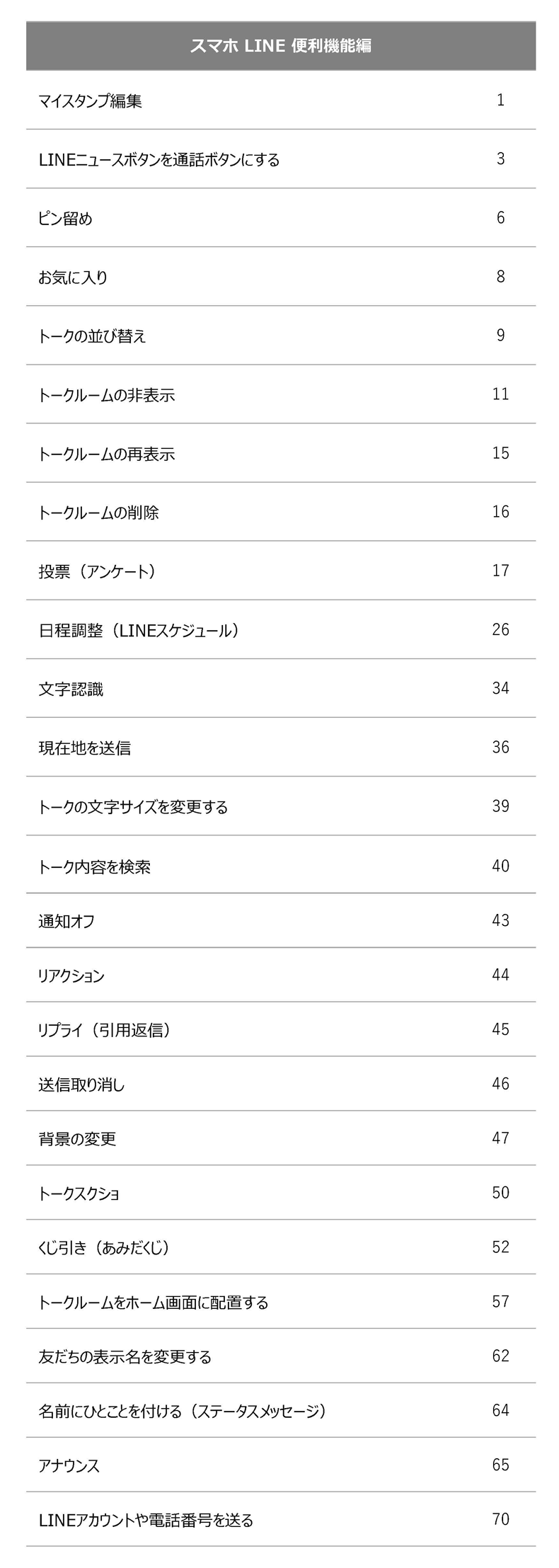Open the マイスタンプ編集 entry

(x=91, y=101)
